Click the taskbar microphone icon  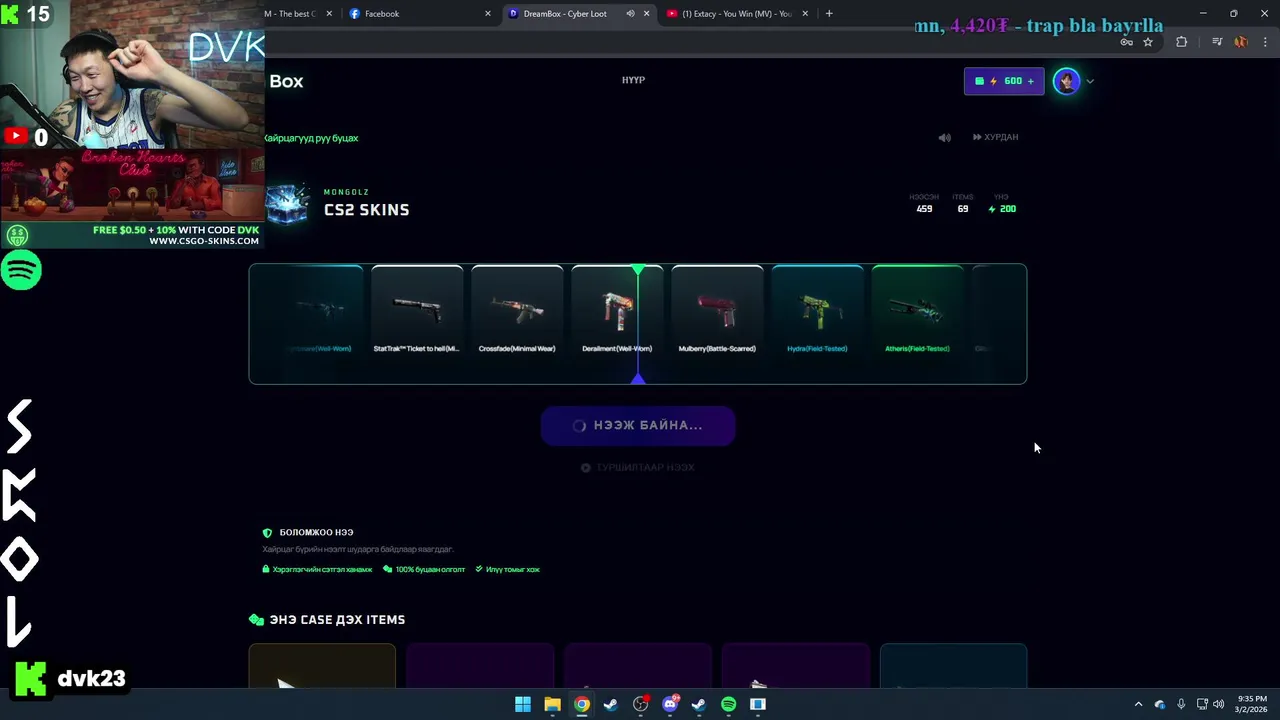[x=1181, y=704]
